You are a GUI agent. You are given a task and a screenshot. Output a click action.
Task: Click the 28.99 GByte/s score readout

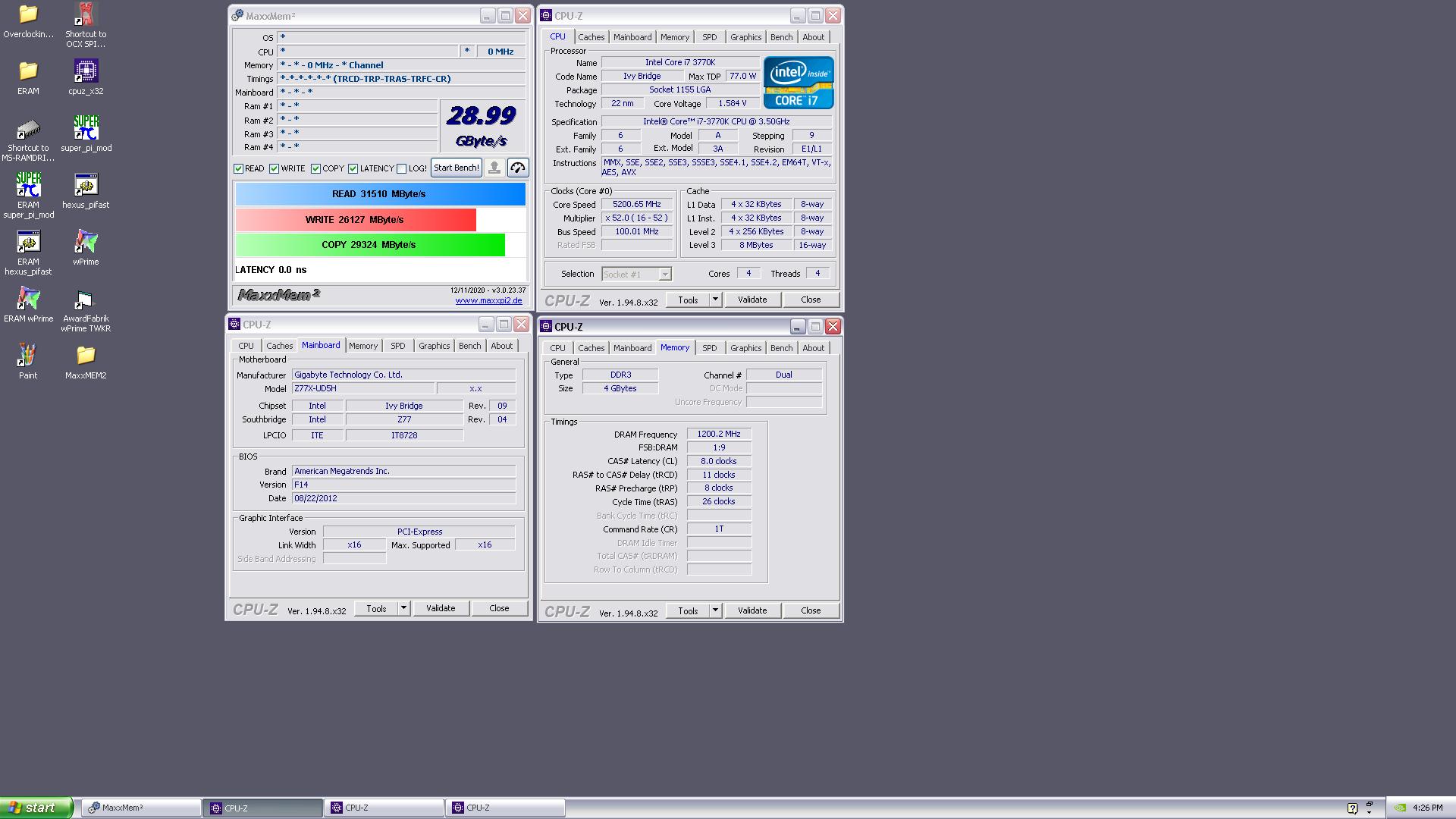[482, 126]
